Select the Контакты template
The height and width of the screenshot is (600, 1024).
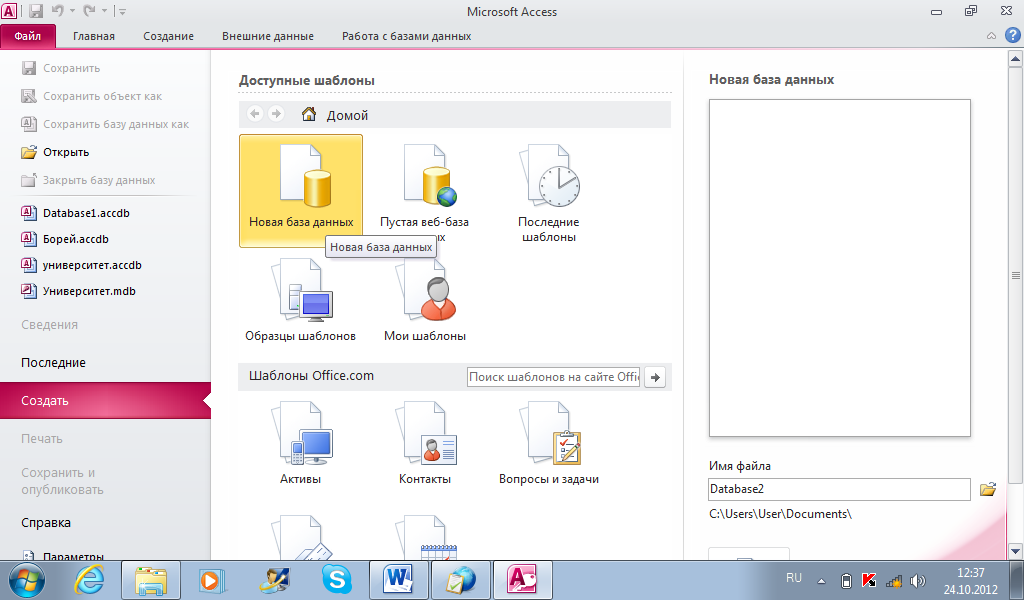[x=424, y=443]
